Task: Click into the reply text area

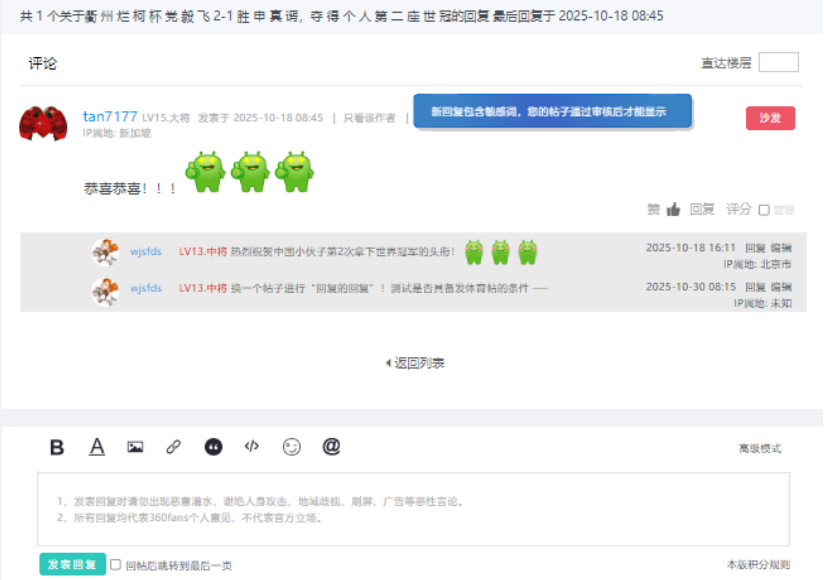Action: pyautogui.click(x=413, y=509)
